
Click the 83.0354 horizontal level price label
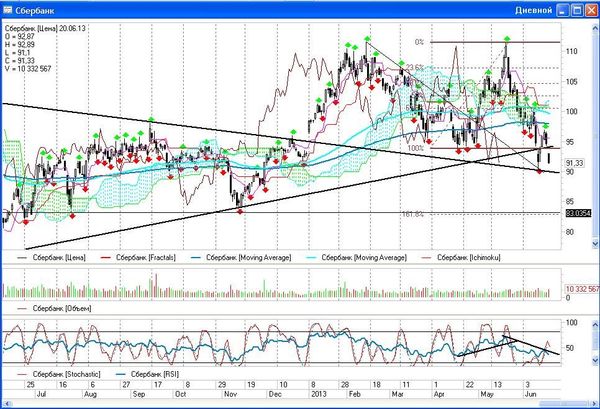pos(578,213)
